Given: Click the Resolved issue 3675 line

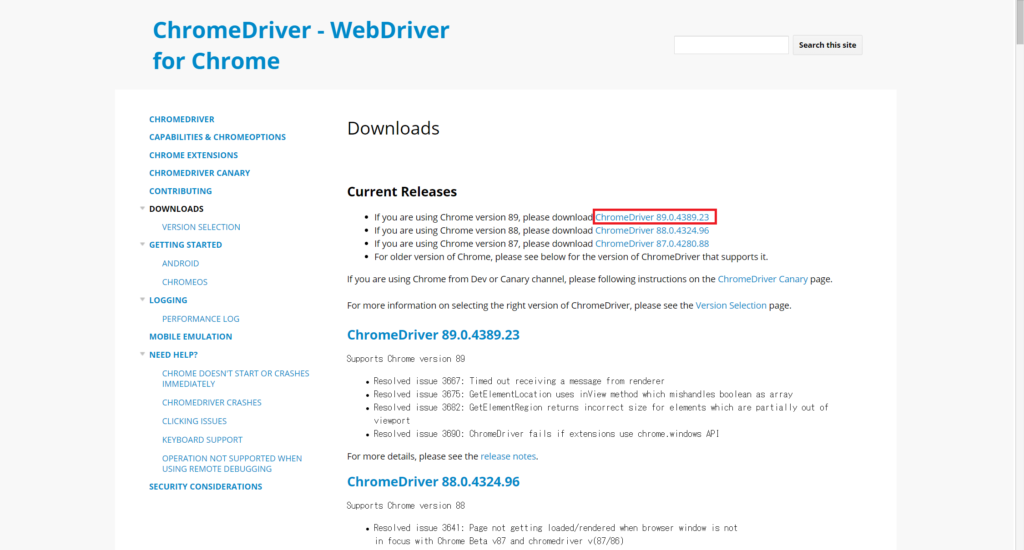Looking at the screenshot, I should click(x=583, y=395).
